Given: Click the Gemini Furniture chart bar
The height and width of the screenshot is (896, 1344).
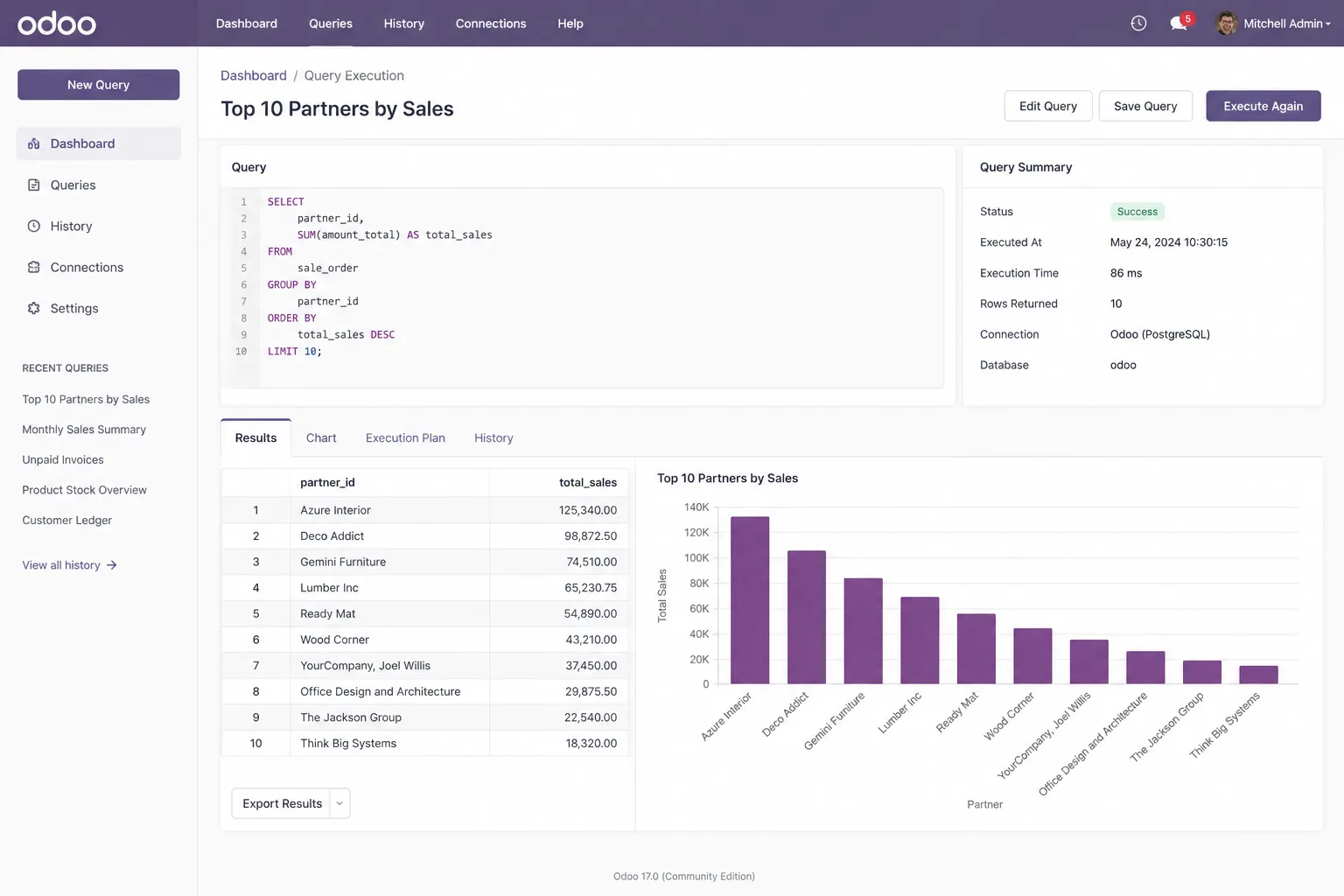Looking at the screenshot, I should [863, 631].
